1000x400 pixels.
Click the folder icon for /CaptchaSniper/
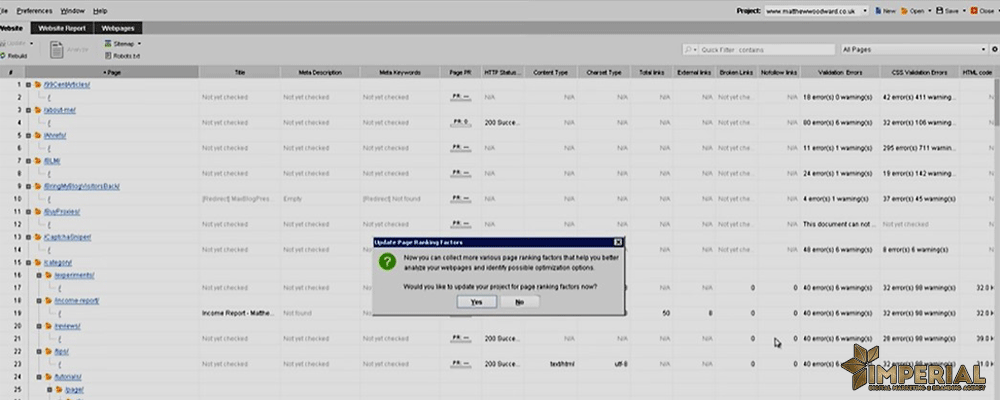[x=38, y=237]
